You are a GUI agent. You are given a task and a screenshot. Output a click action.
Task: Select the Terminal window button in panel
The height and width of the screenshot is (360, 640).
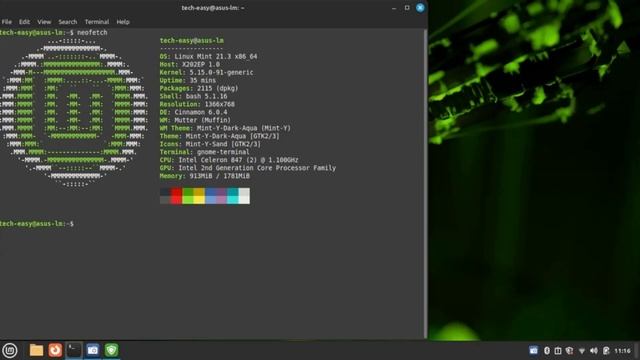pos(74,350)
